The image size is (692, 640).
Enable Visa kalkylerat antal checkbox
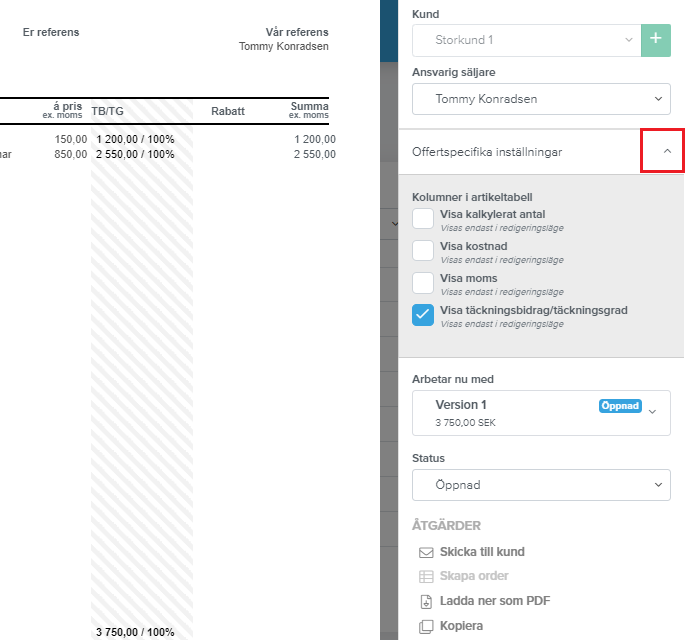[x=423, y=218]
